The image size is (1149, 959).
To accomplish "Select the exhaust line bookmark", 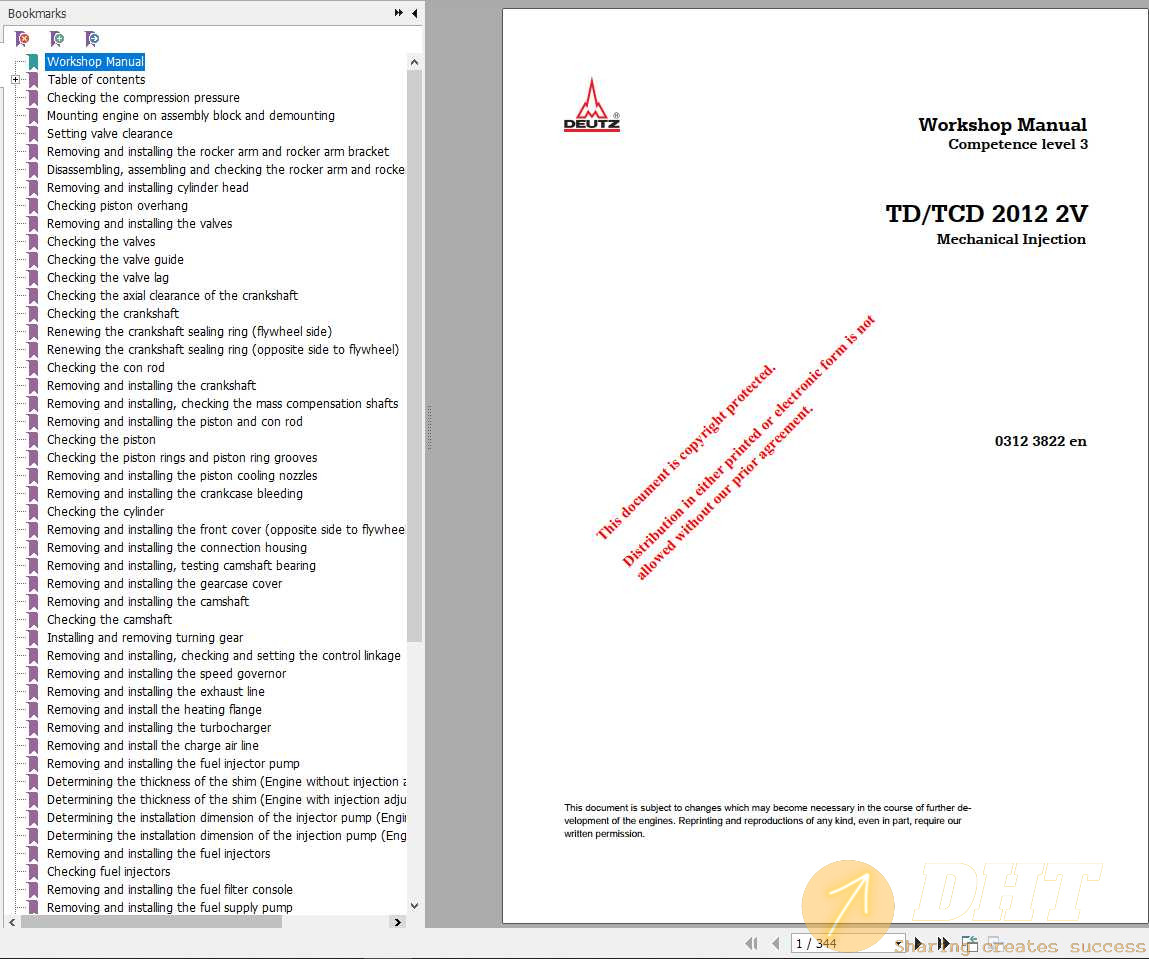I will tap(156, 692).
